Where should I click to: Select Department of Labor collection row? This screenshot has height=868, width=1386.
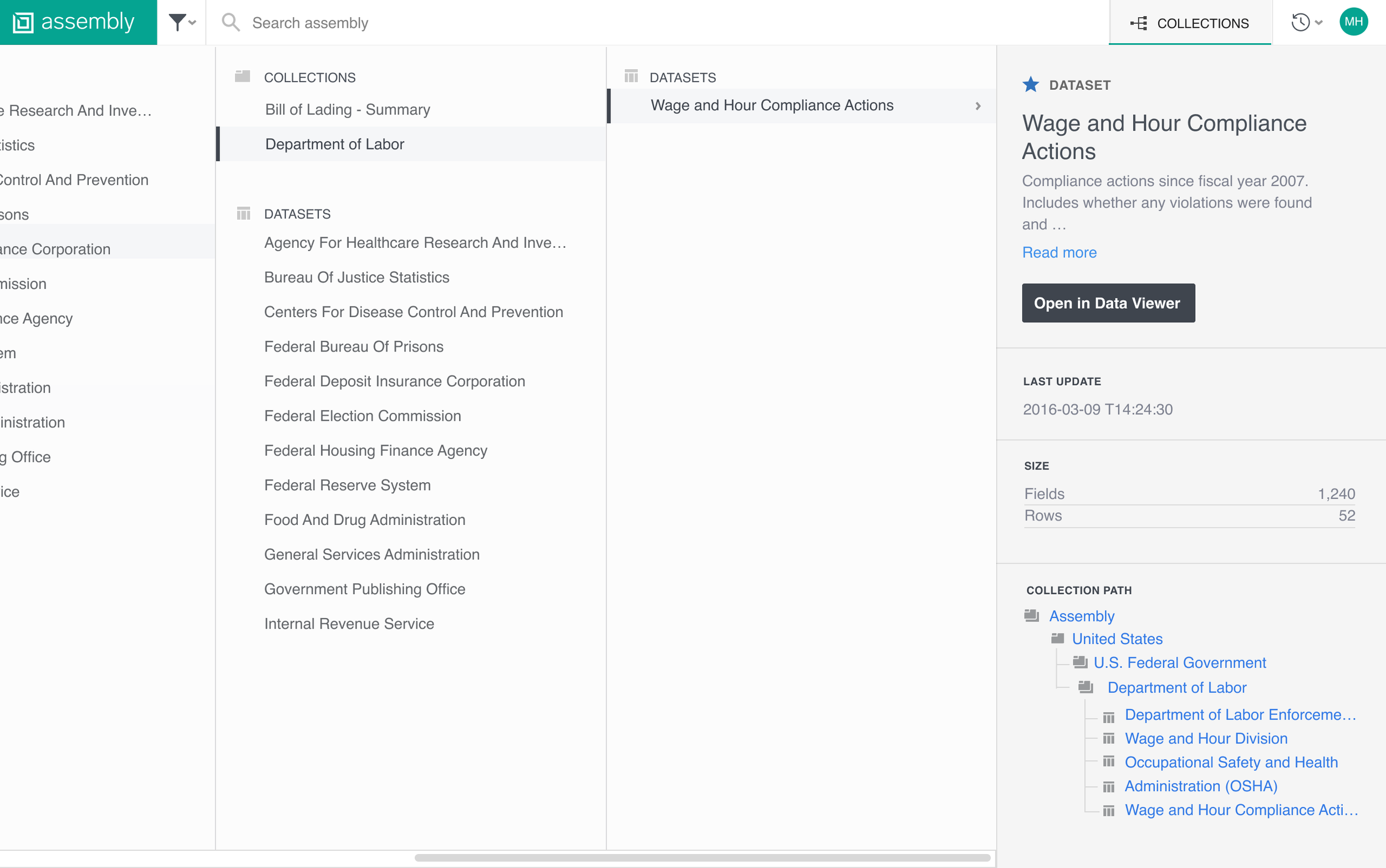410,144
